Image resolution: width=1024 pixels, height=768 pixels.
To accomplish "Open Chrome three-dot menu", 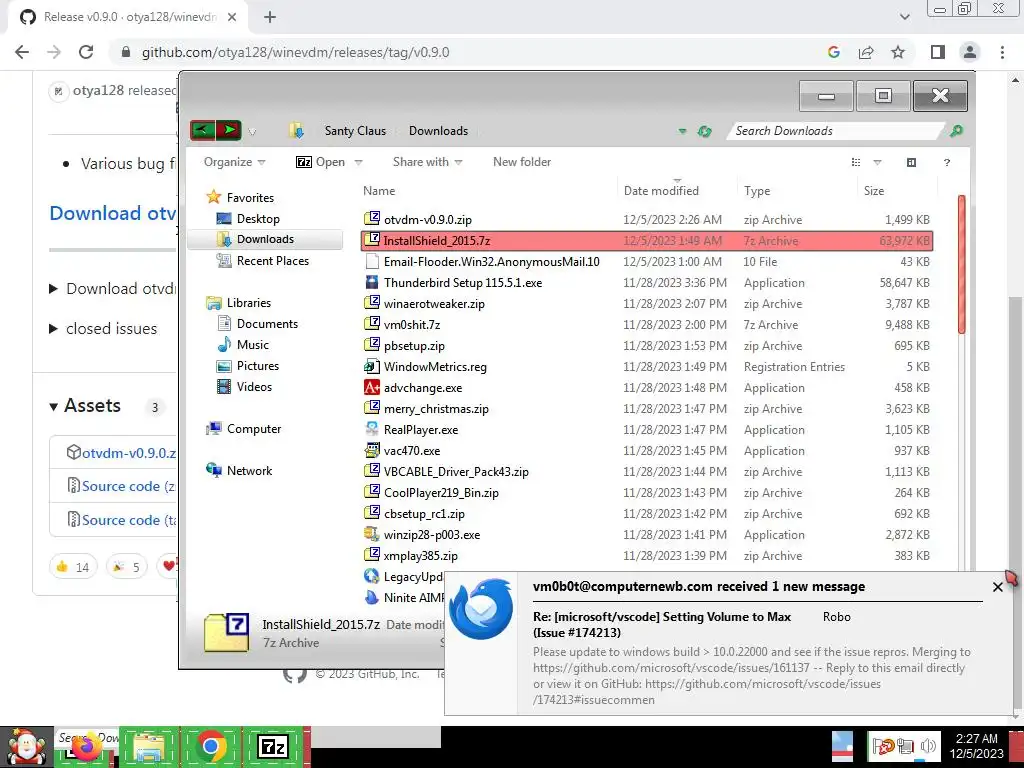I will point(1002,52).
